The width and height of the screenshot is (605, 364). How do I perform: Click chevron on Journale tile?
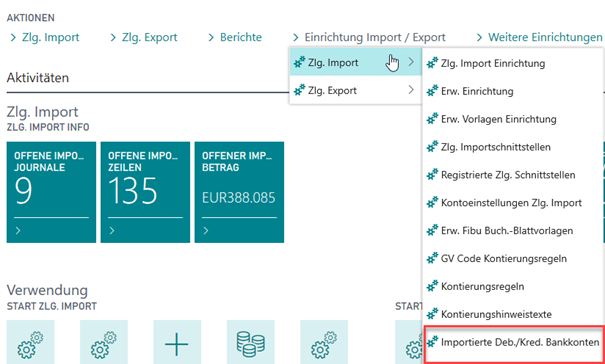pyautogui.click(x=18, y=231)
